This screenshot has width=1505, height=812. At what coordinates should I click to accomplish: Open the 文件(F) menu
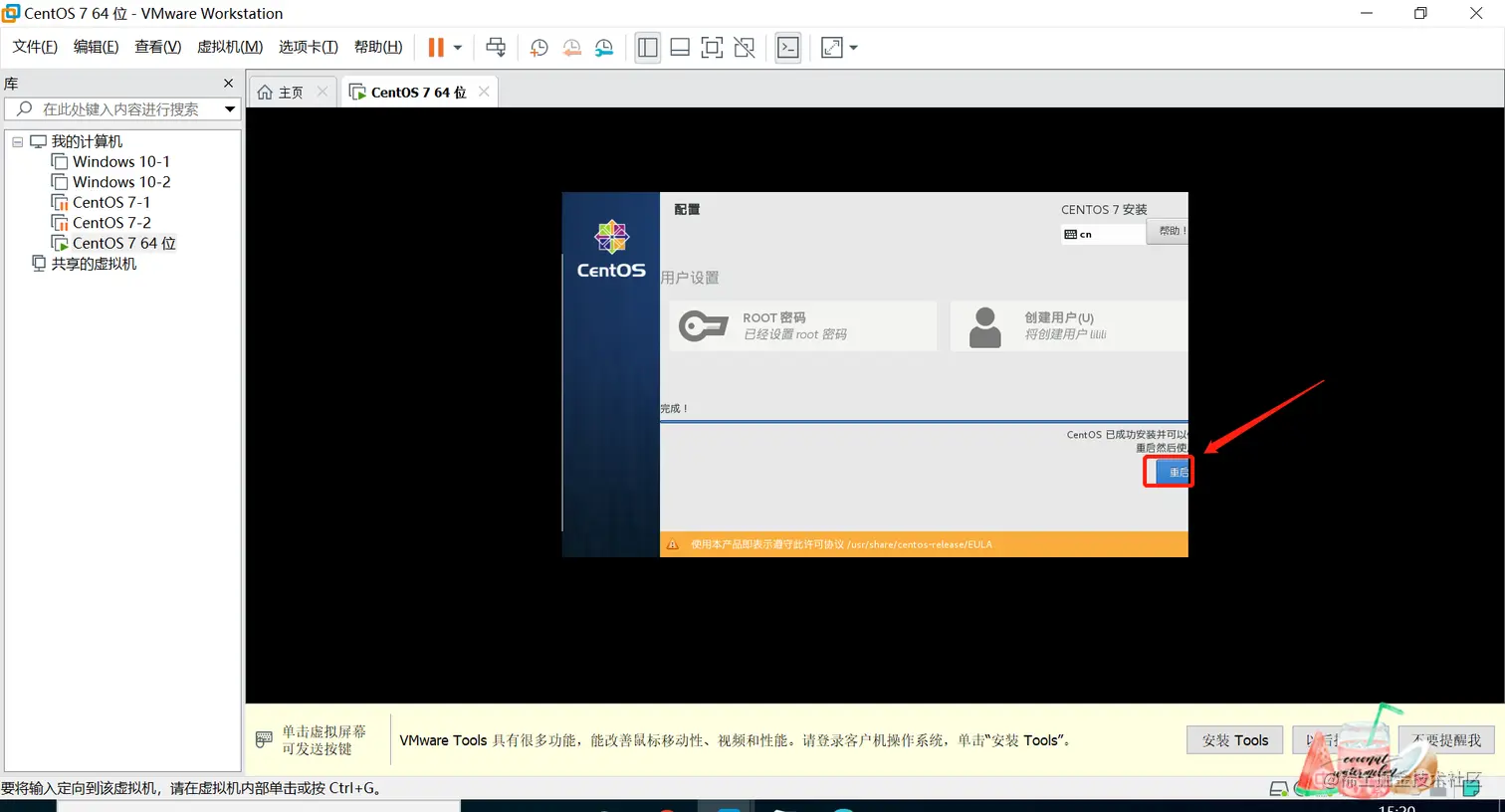[35, 47]
